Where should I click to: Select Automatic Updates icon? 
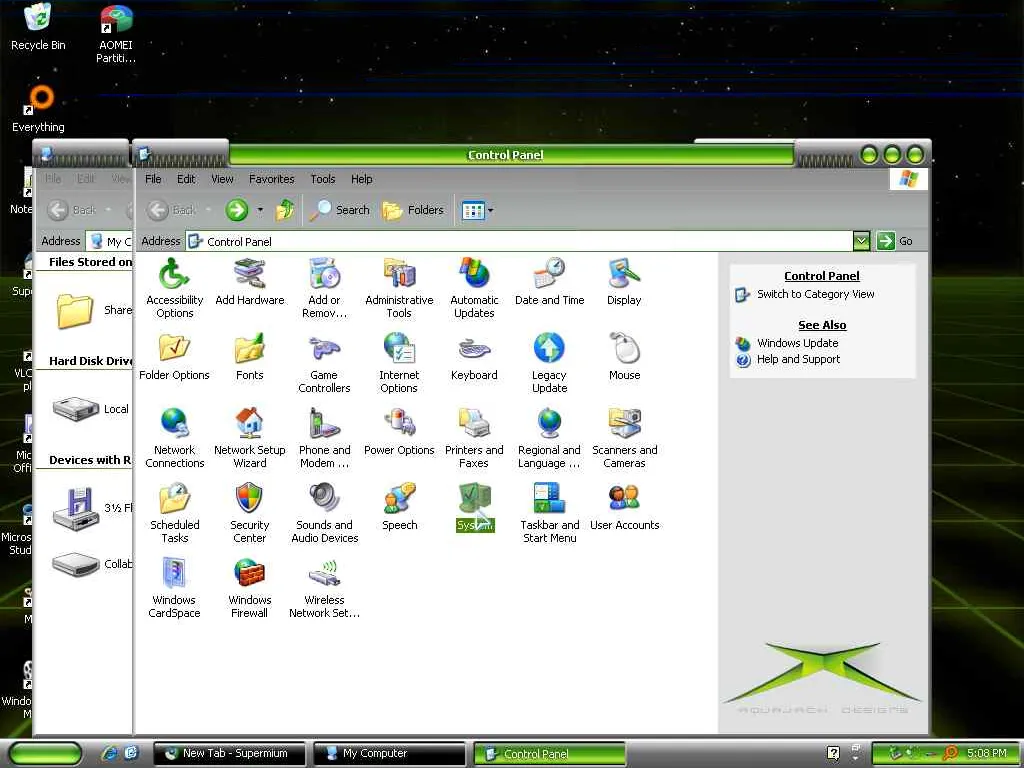pyautogui.click(x=474, y=287)
